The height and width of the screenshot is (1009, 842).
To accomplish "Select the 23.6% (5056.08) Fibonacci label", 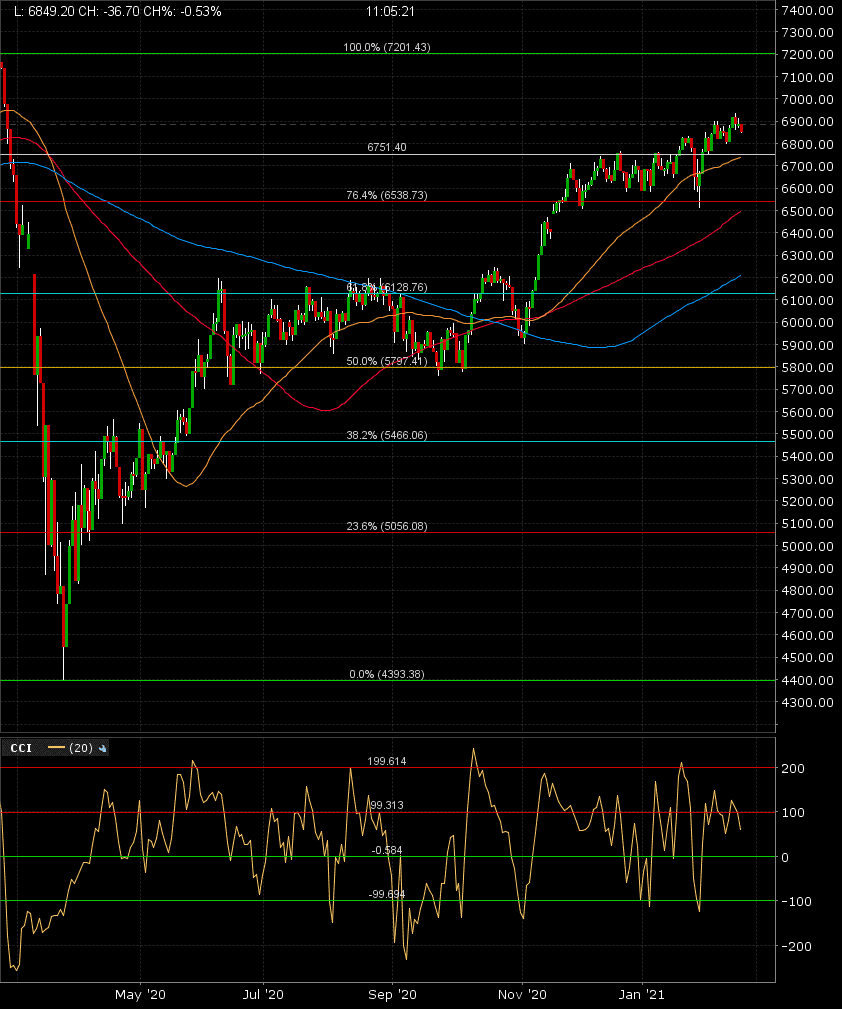I will coord(386,526).
